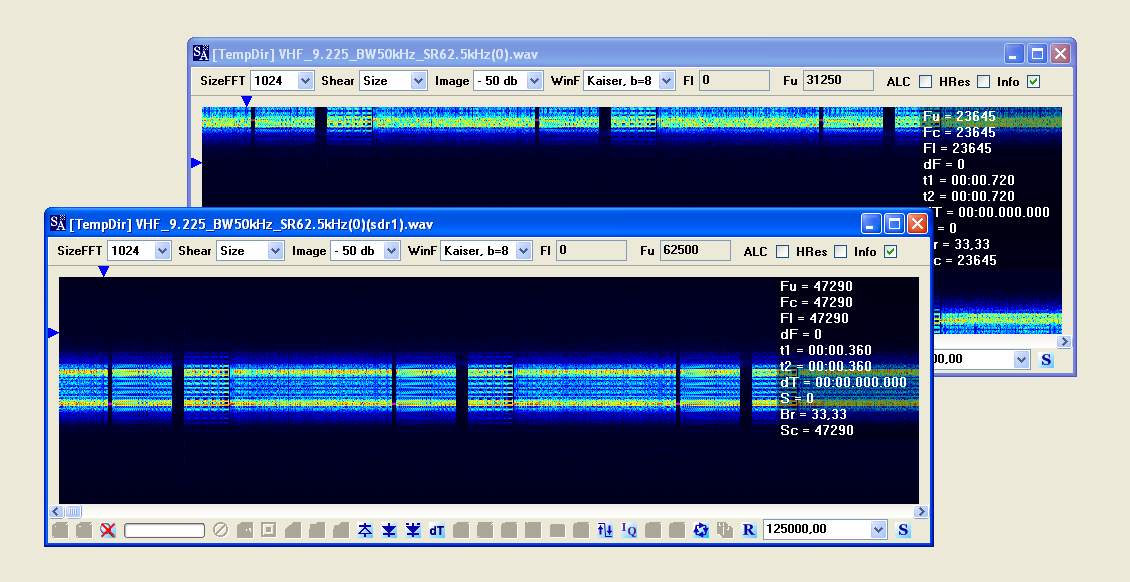The width and height of the screenshot is (1130, 582).
Task: Uncheck Info checkbox in the back window
Action: pyautogui.click(x=1033, y=81)
